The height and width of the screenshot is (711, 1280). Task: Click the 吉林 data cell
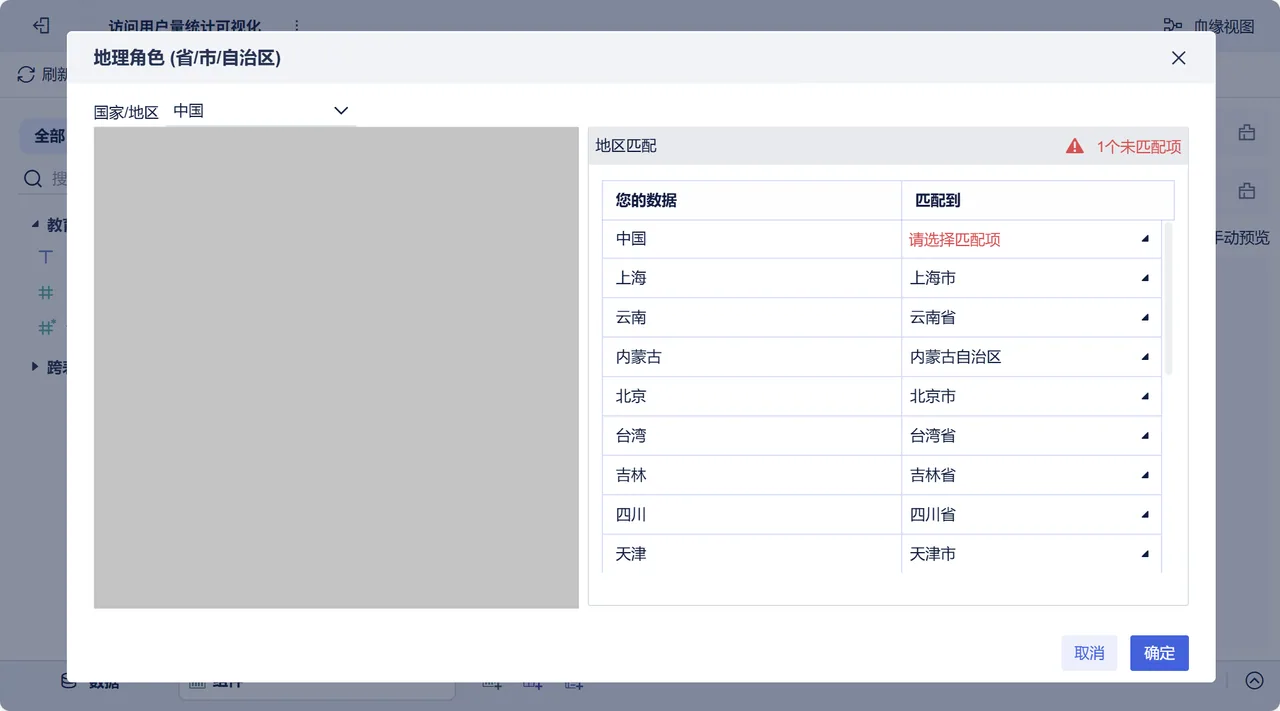click(751, 476)
